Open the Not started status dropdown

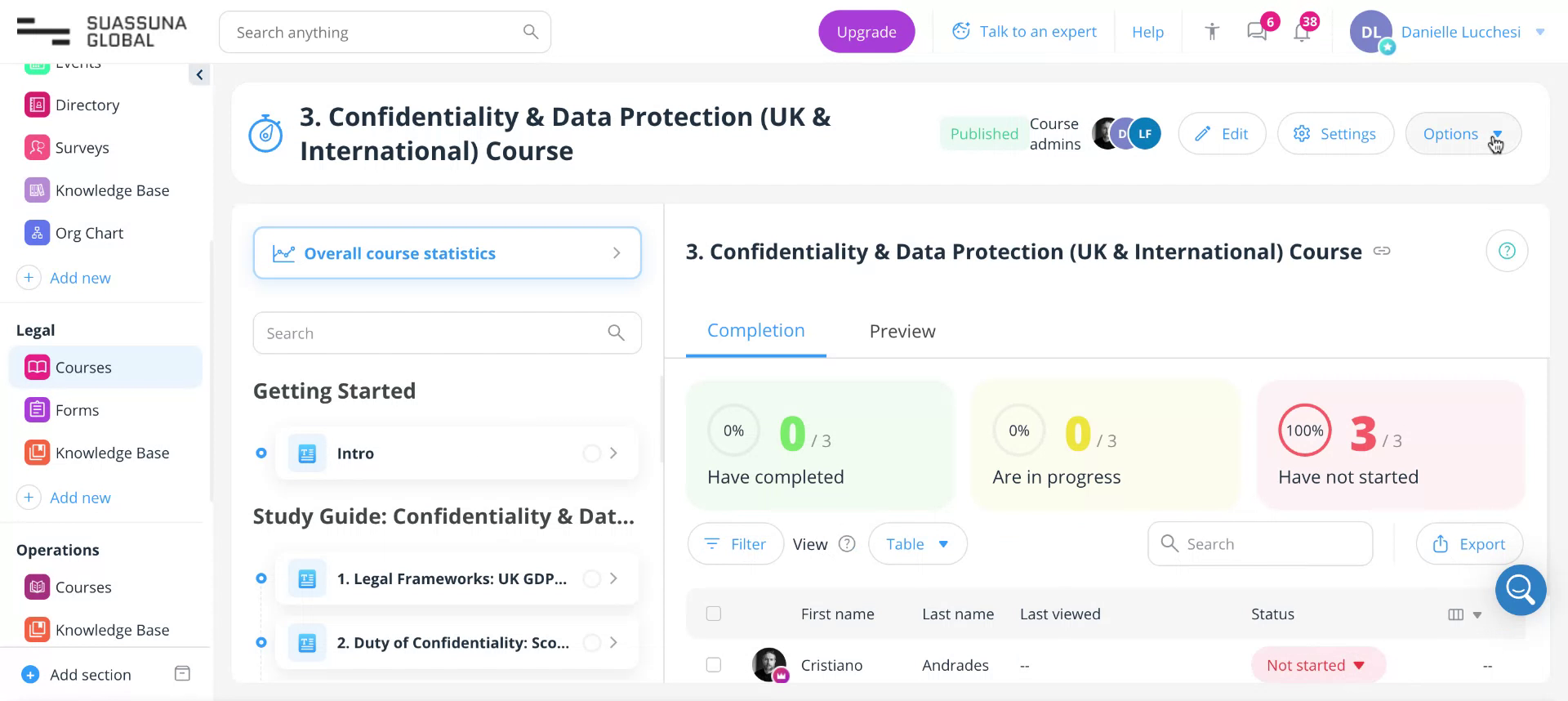(1316, 665)
